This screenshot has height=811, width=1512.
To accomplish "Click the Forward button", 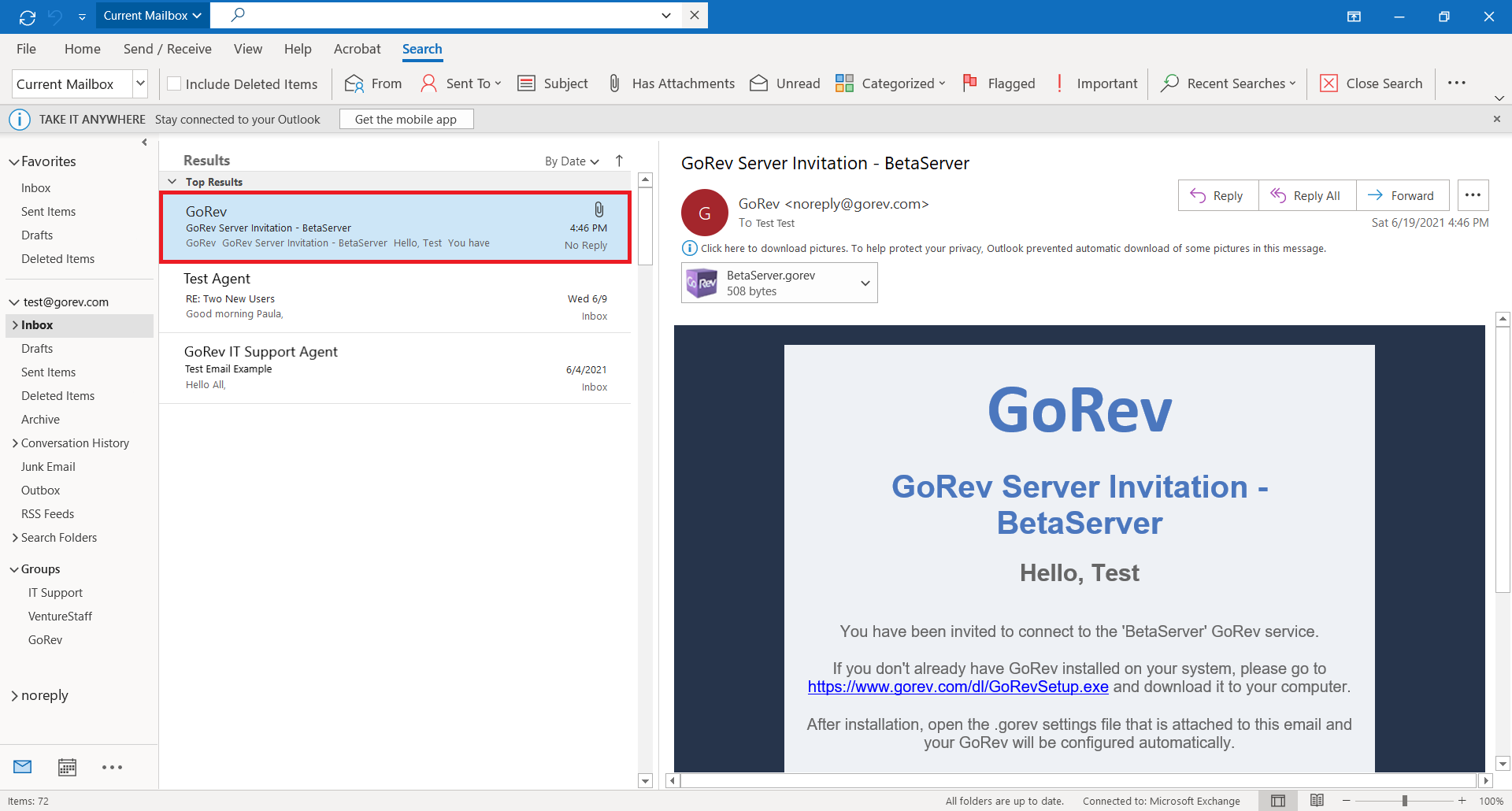I will (x=1403, y=195).
